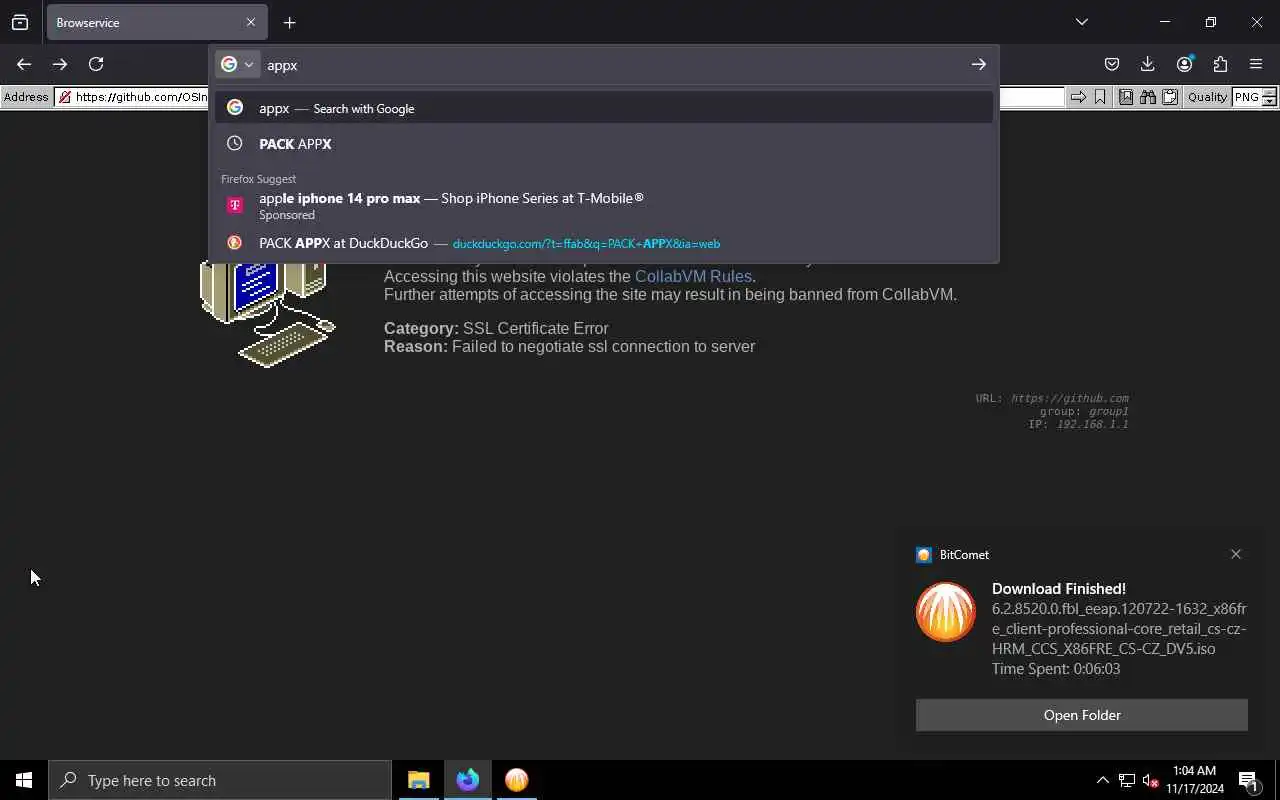Click Browservice go arrow button
This screenshot has height=800, width=1280.
1078,97
